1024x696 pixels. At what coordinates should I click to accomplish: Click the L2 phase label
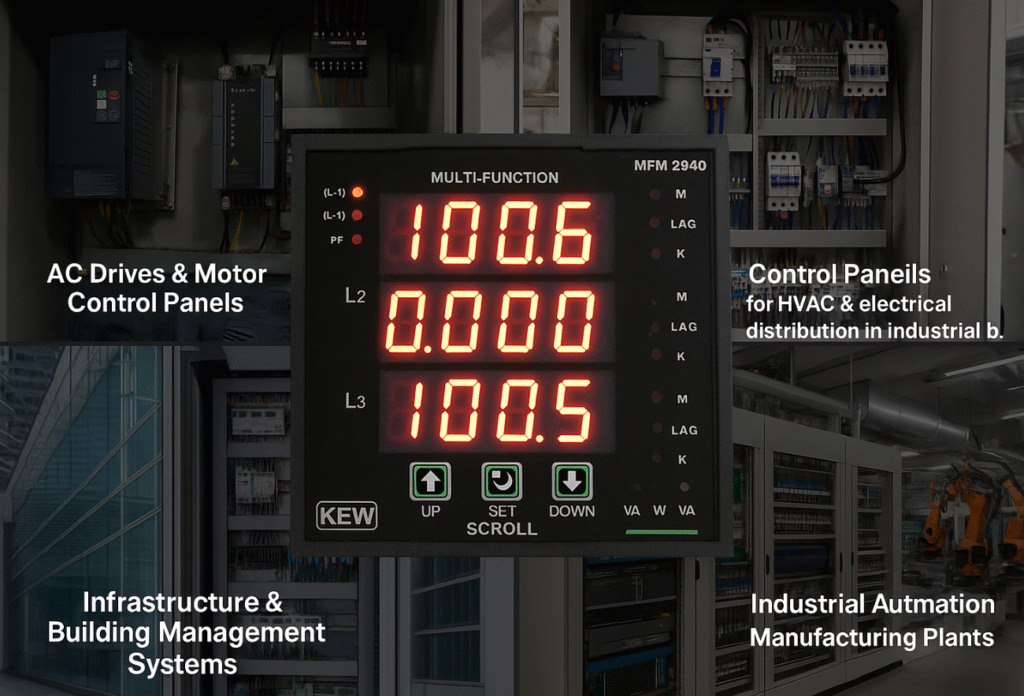tap(355, 296)
